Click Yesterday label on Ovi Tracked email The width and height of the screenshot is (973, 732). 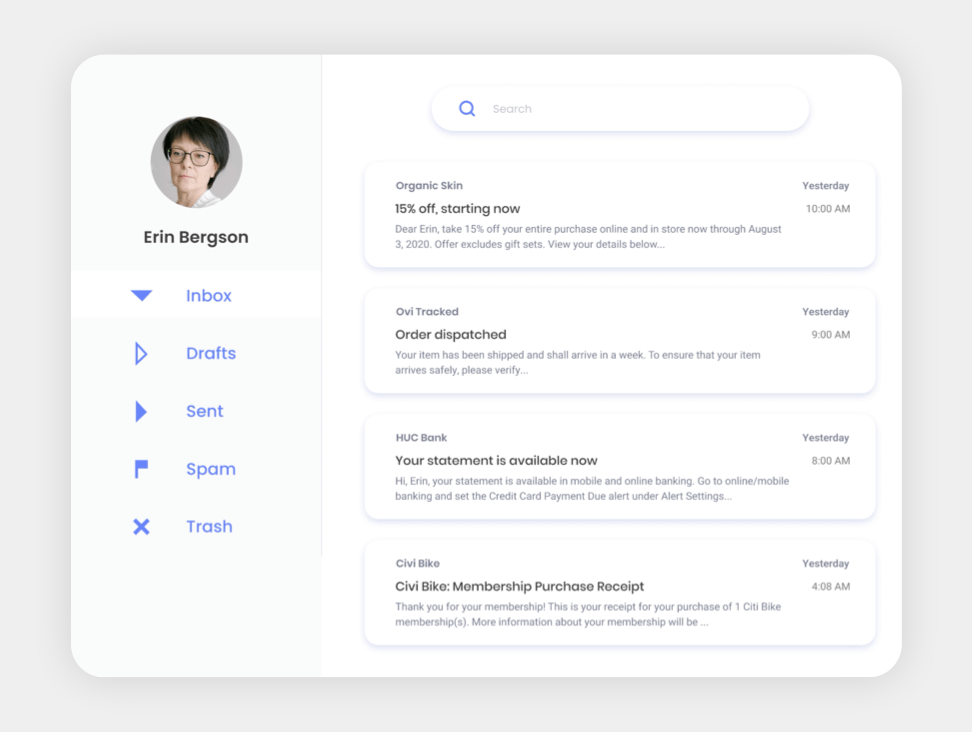click(825, 311)
